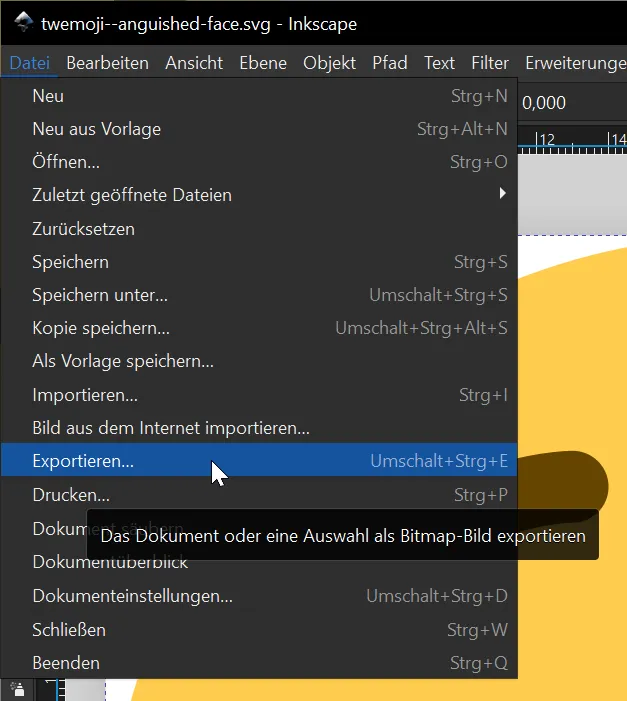This screenshot has height=701, width=627.
Task: Open the Pfad menu
Action: [390, 62]
